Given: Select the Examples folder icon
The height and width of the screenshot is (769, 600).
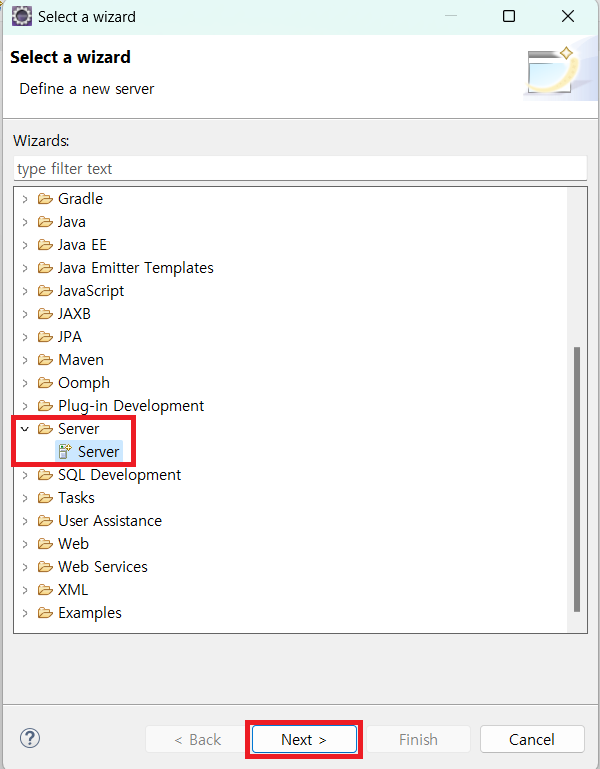Looking at the screenshot, I should pos(45,613).
